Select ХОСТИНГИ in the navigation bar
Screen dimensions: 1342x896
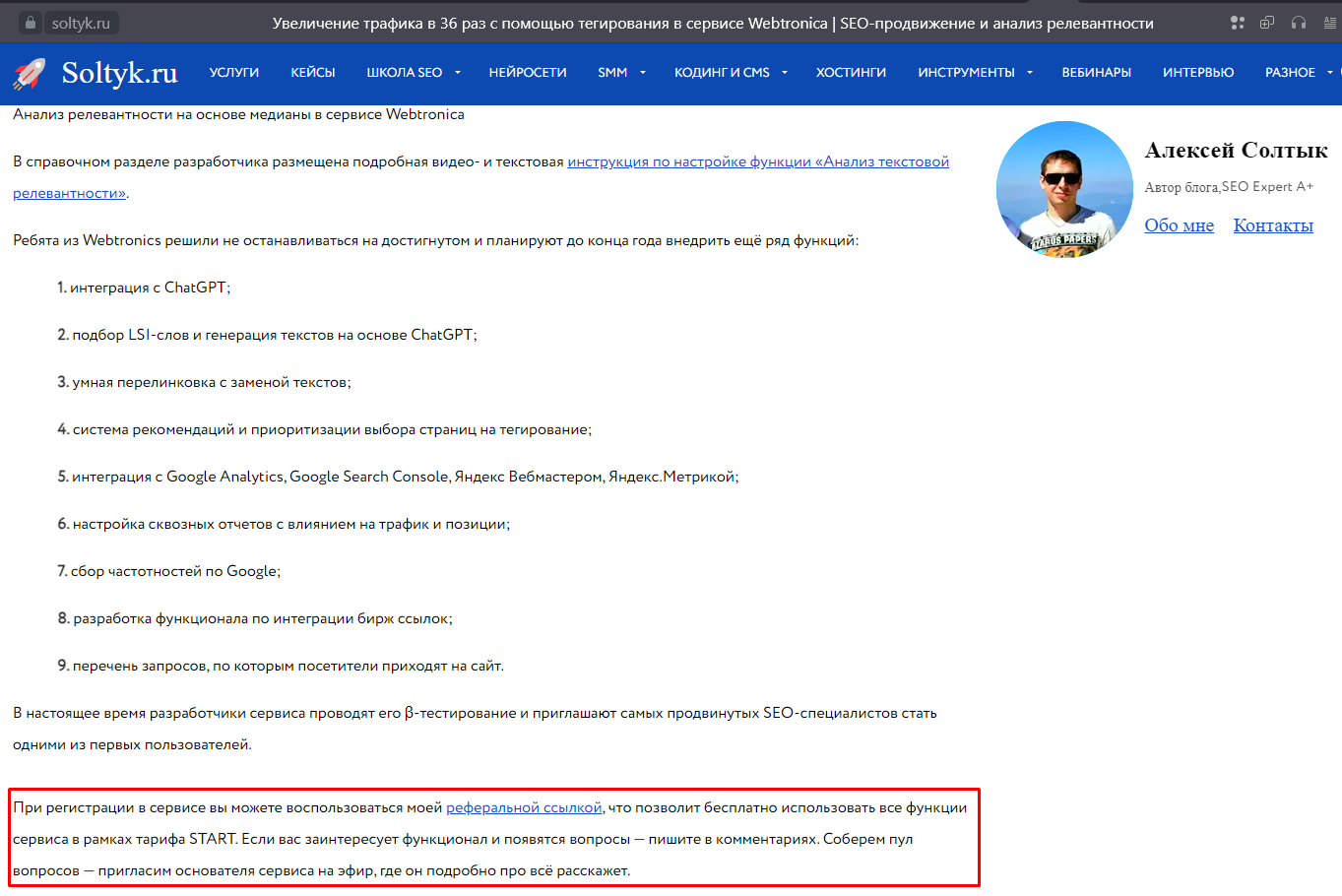pyautogui.click(x=851, y=73)
